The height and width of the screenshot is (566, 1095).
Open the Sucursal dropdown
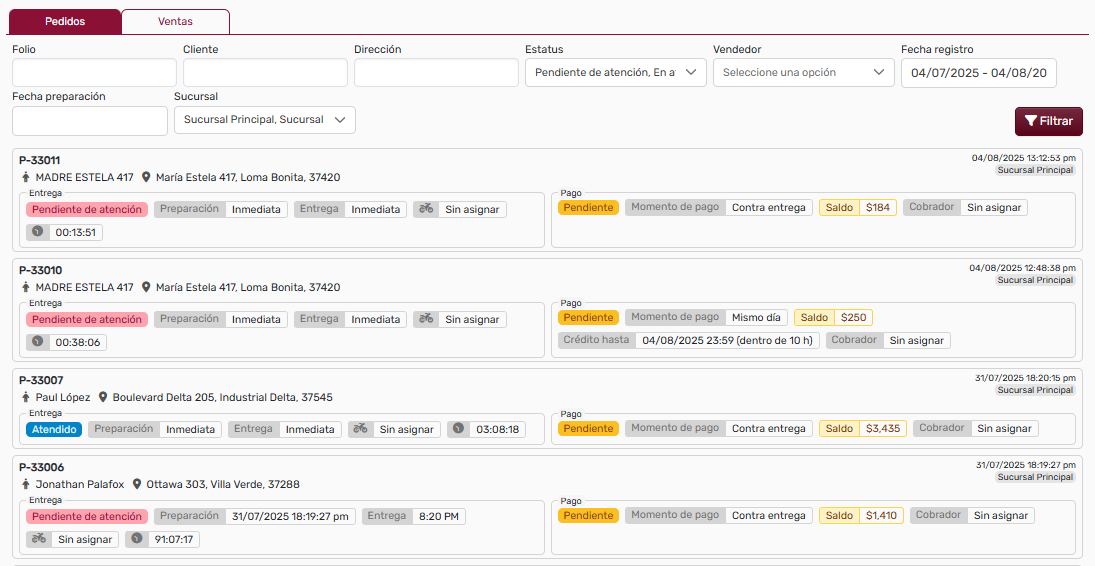pyautogui.click(x=264, y=120)
